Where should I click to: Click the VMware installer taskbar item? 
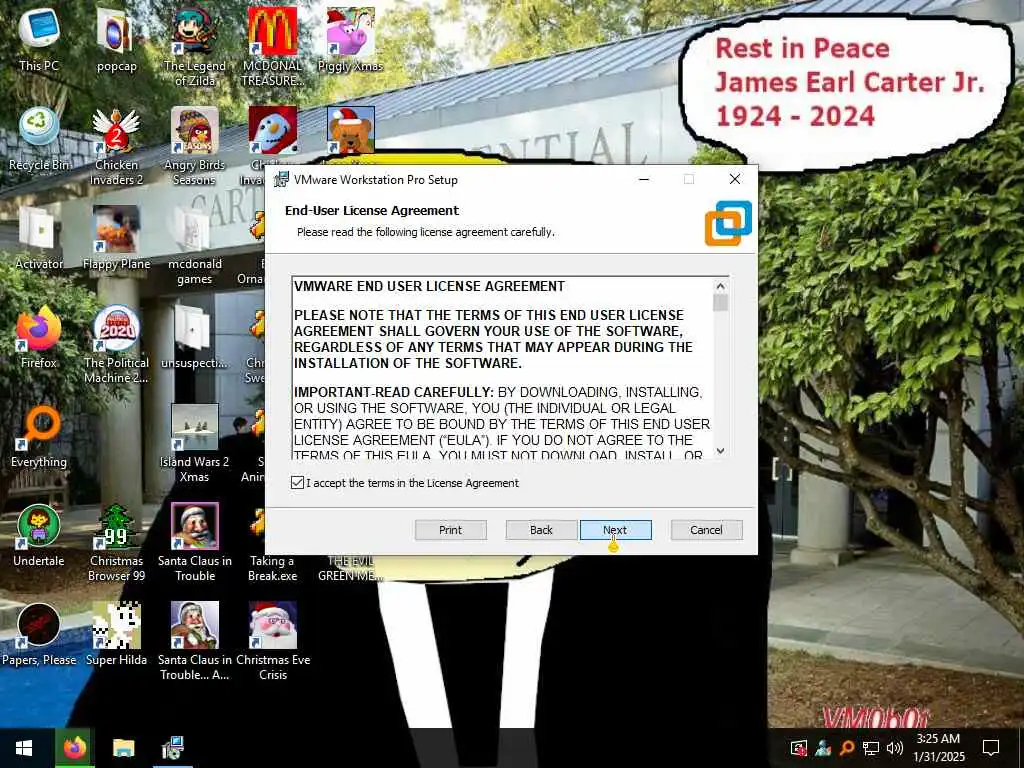172,748
